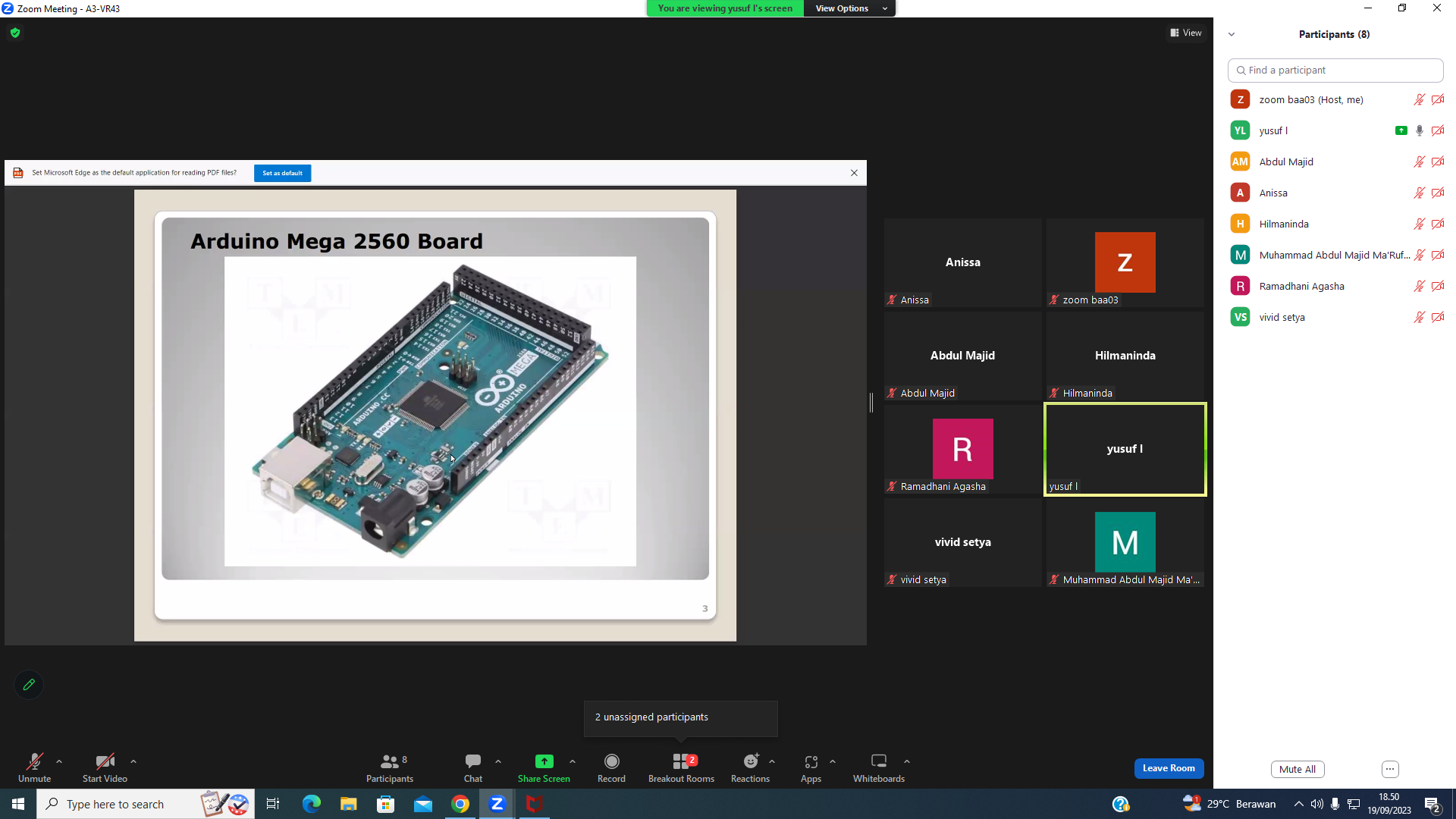Toggle mute for Anissa in participant list
1456x819 pixels.
coord(1419,193)
